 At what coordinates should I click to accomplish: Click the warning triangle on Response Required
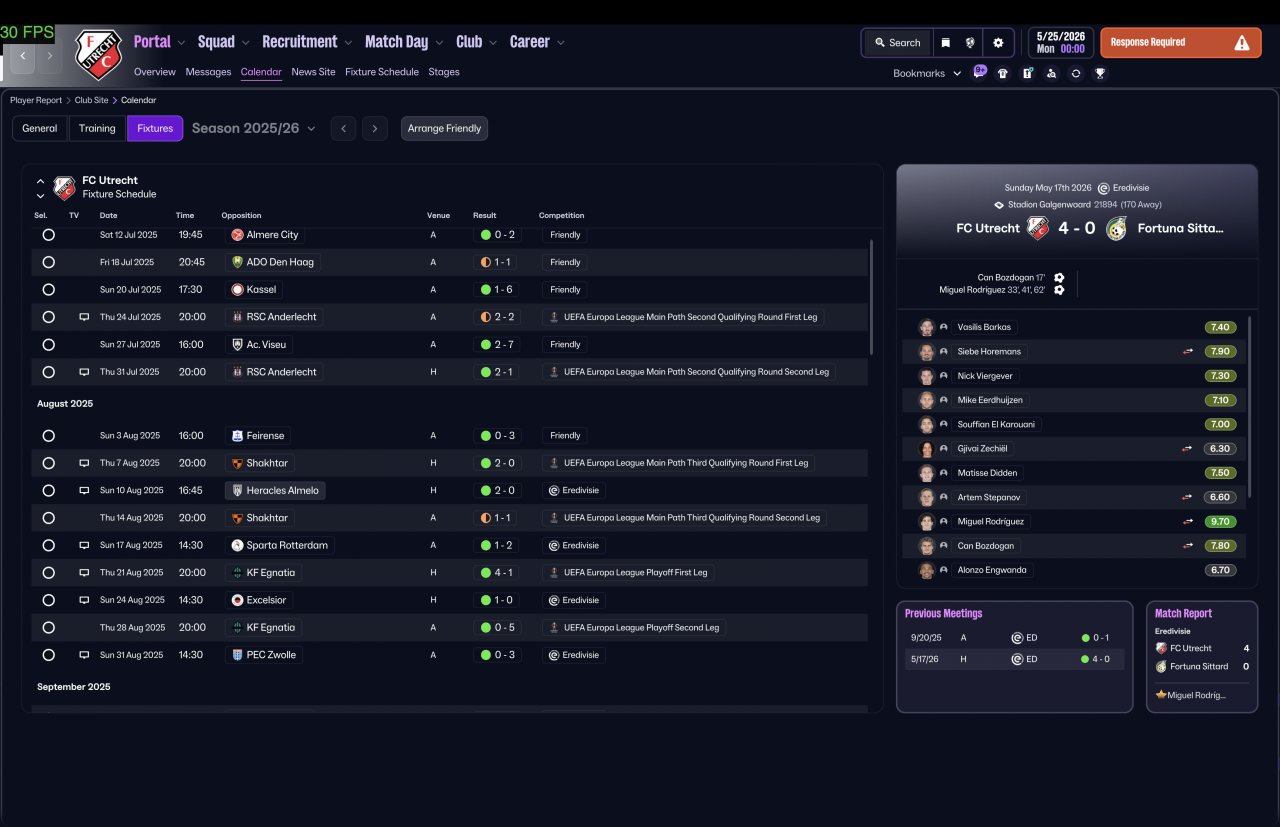(1242, 43)
